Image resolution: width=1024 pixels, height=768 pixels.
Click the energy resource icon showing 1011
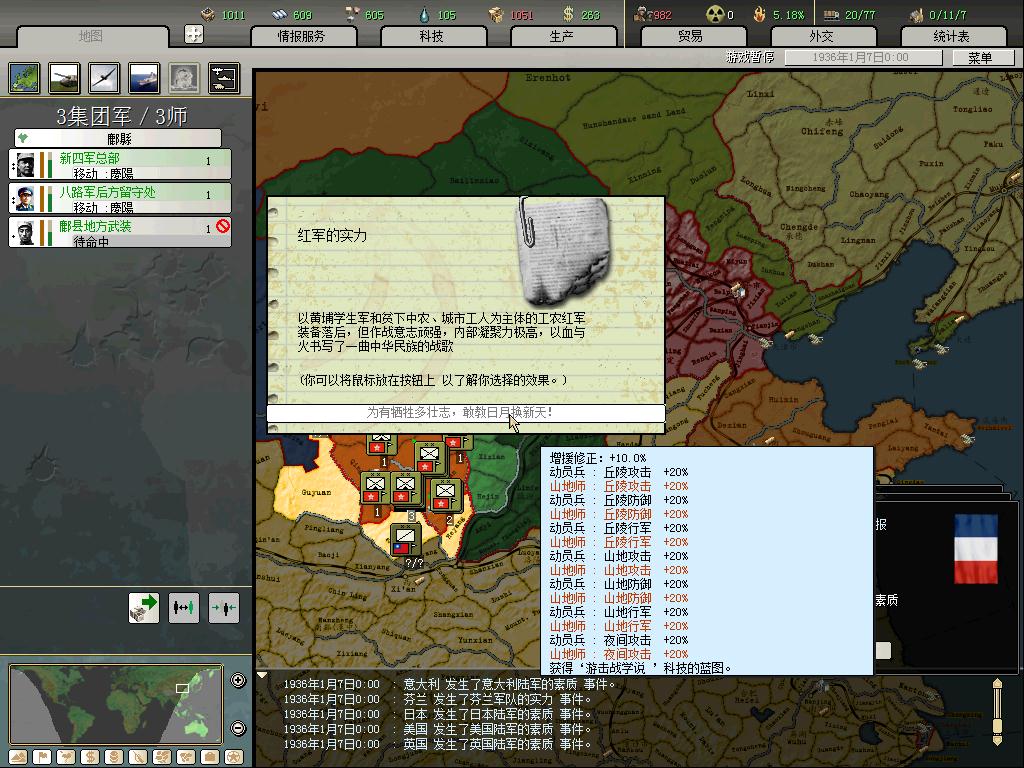(208, 14)
